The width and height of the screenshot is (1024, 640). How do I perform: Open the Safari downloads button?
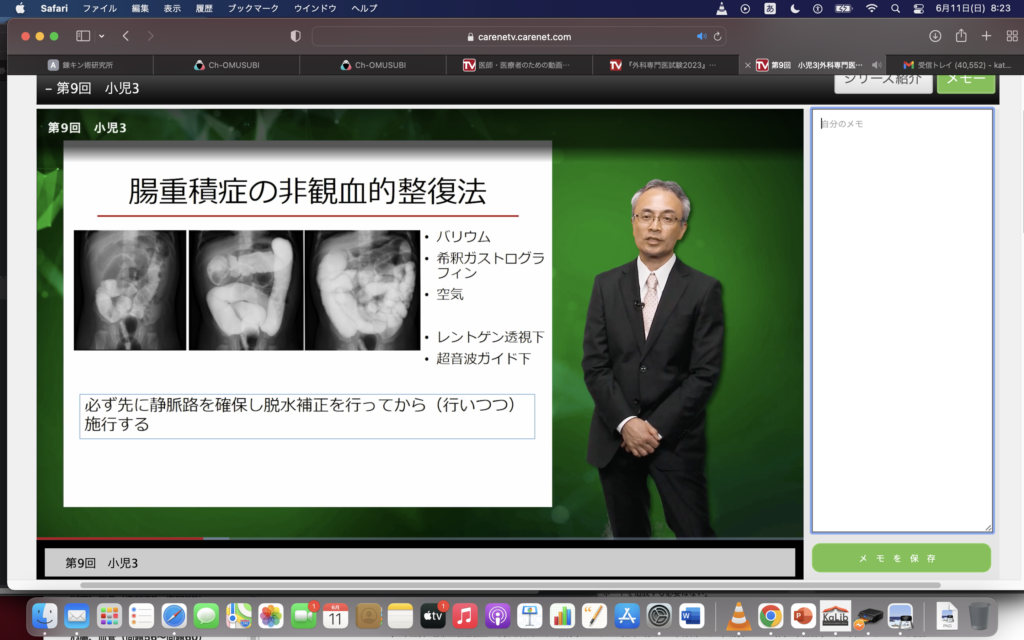click(935, 36)
